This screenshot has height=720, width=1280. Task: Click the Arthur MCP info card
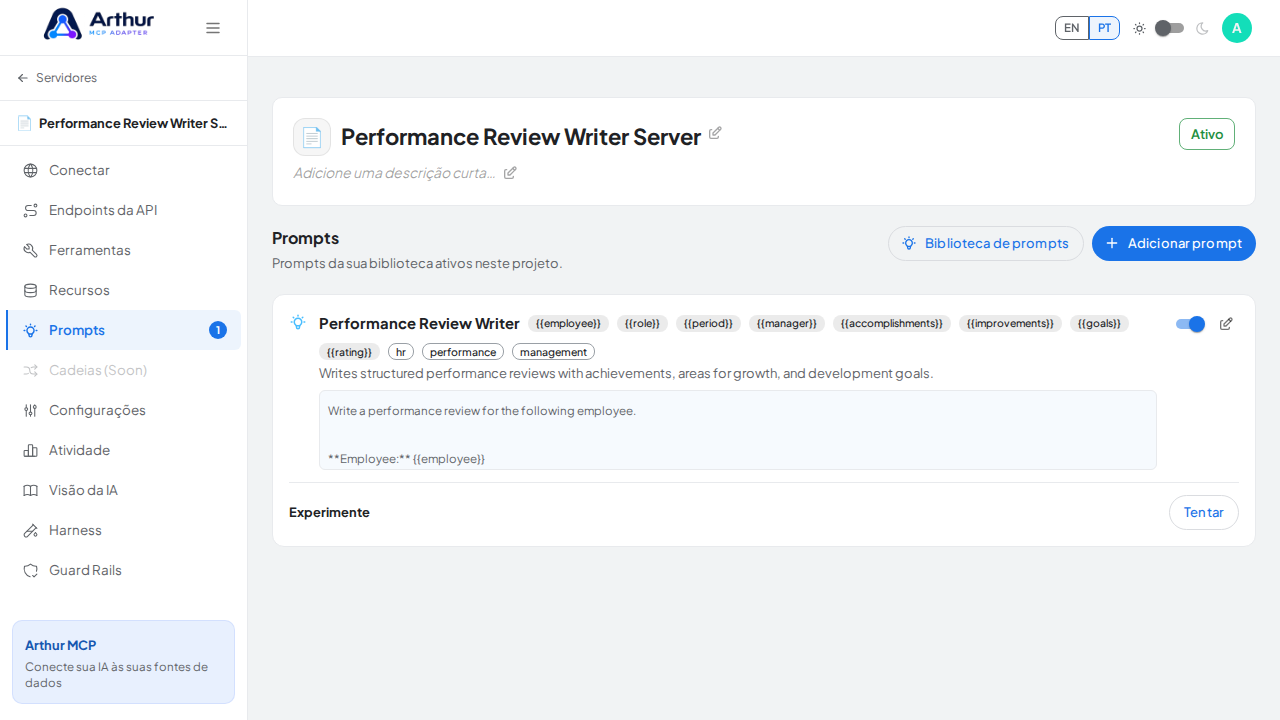click(x=123, y=662)
